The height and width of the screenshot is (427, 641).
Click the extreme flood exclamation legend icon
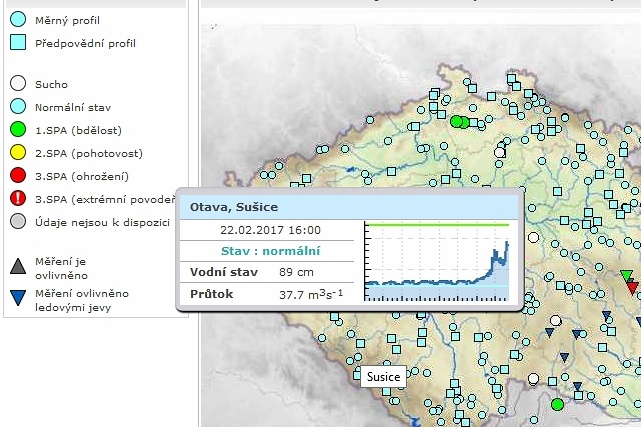tap(18, 199)
